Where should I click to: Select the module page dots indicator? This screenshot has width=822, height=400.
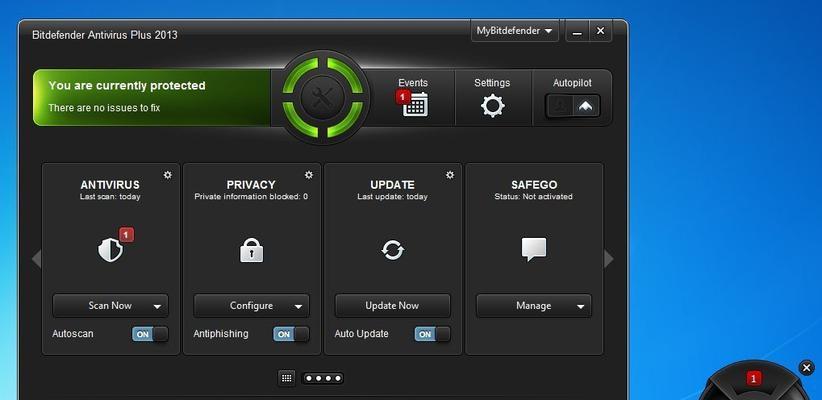point(323,378)
